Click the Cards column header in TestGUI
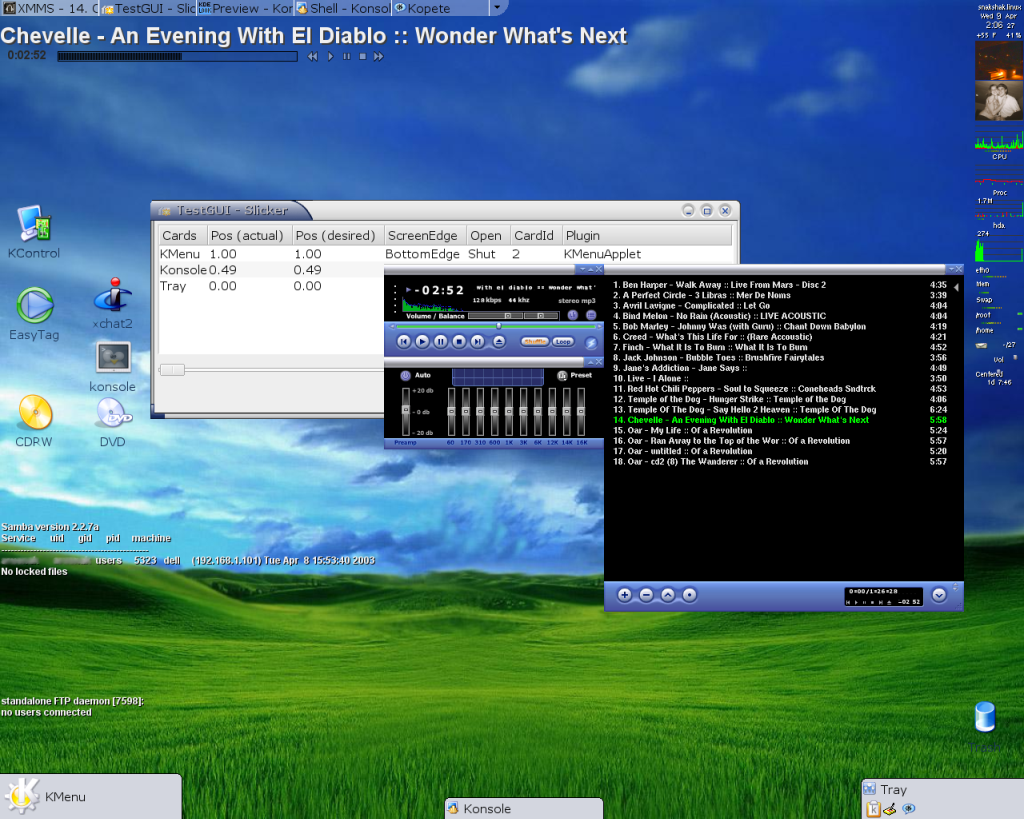The width and height of the screenshot is (1024, 819). point(181,236)
